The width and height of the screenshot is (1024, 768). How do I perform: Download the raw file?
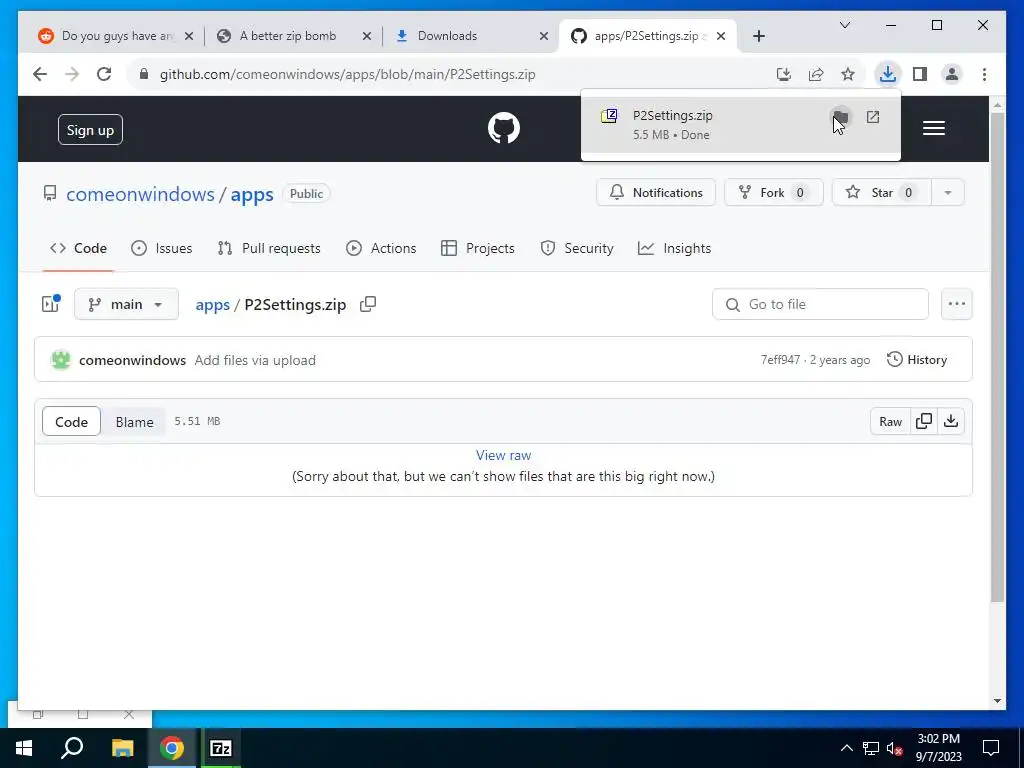[952, 421]
